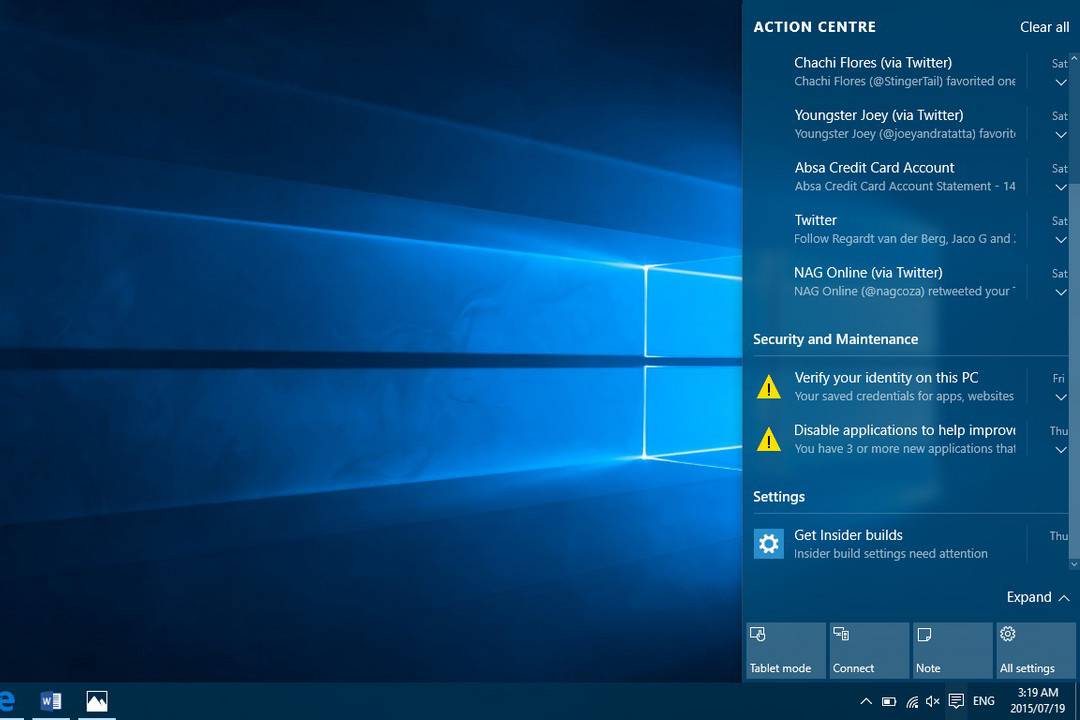The width and height of the screenshot is (1080, 720).
Task: Expand the Chachi Flores Twitter notification chevron
Action: (x=1061, y=83)
